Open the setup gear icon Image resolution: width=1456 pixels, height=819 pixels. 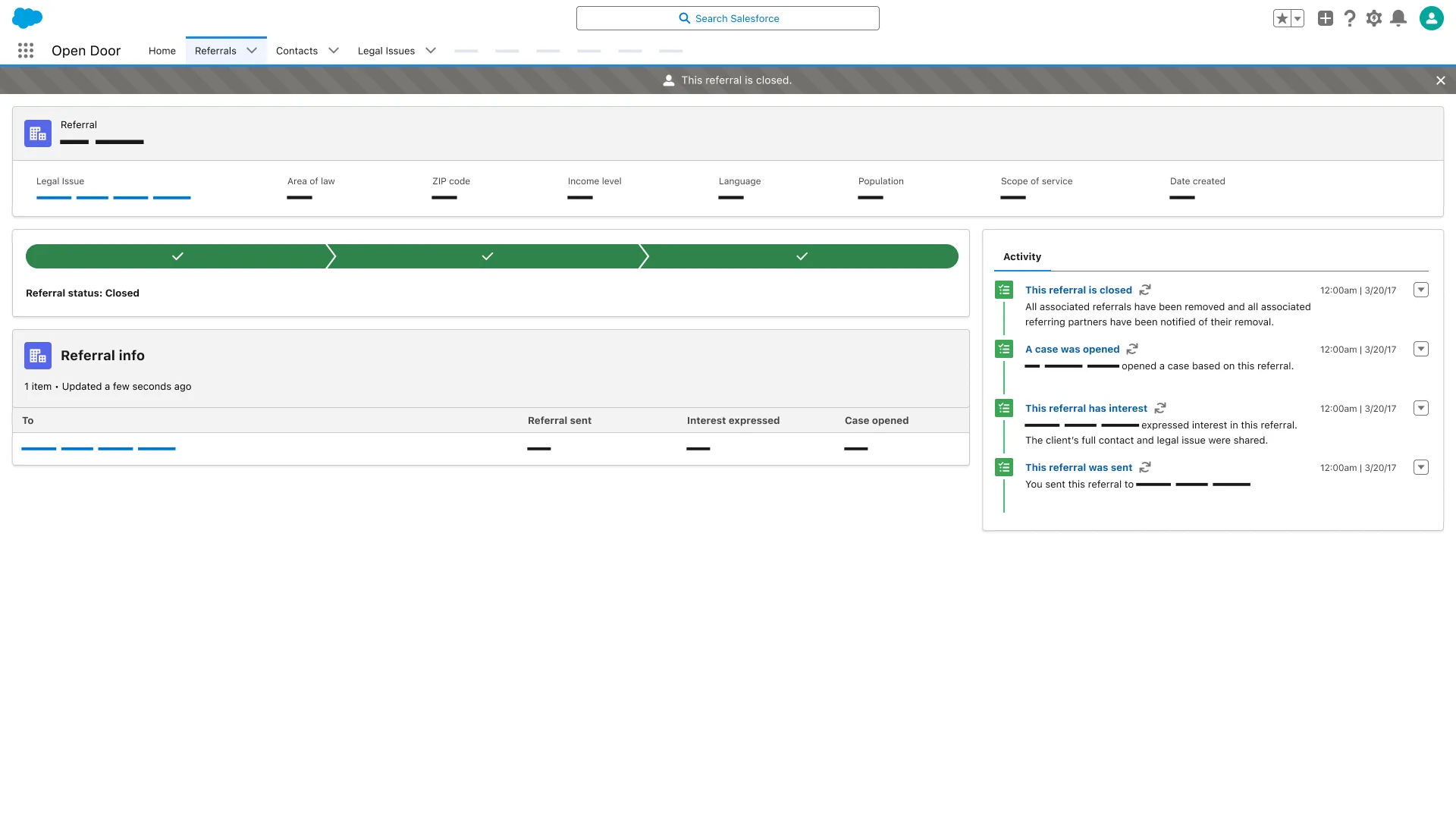(x=1374, y=18)
